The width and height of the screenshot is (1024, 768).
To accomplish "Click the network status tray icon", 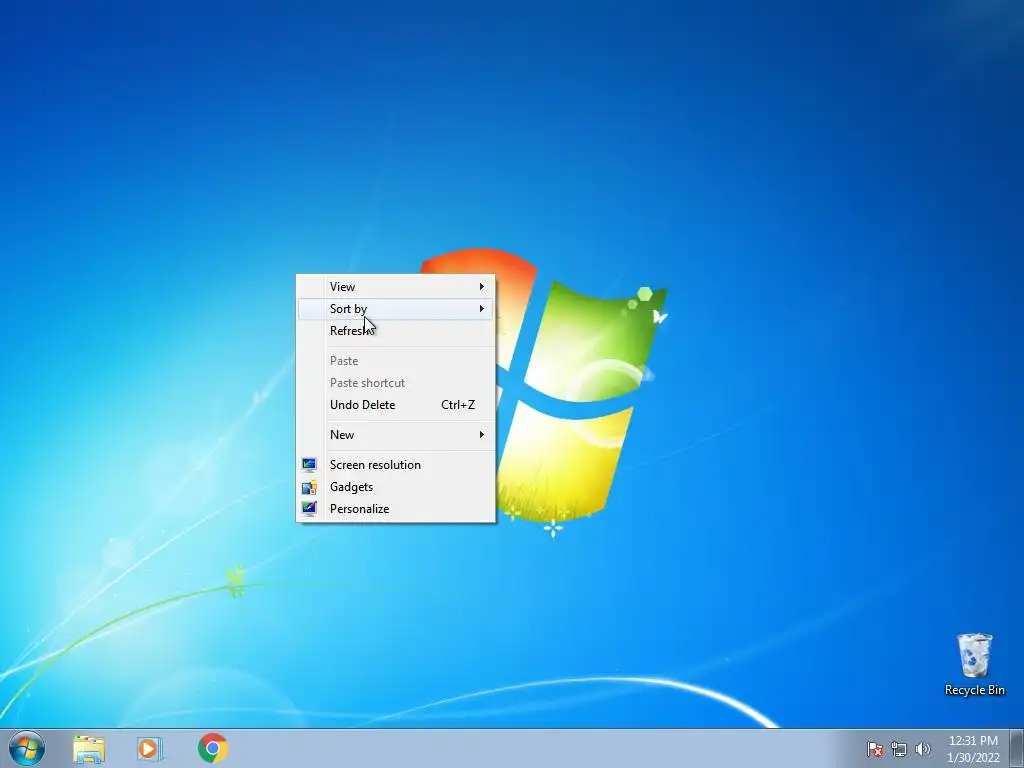I will pyautogui.click(x=899, y=749).
